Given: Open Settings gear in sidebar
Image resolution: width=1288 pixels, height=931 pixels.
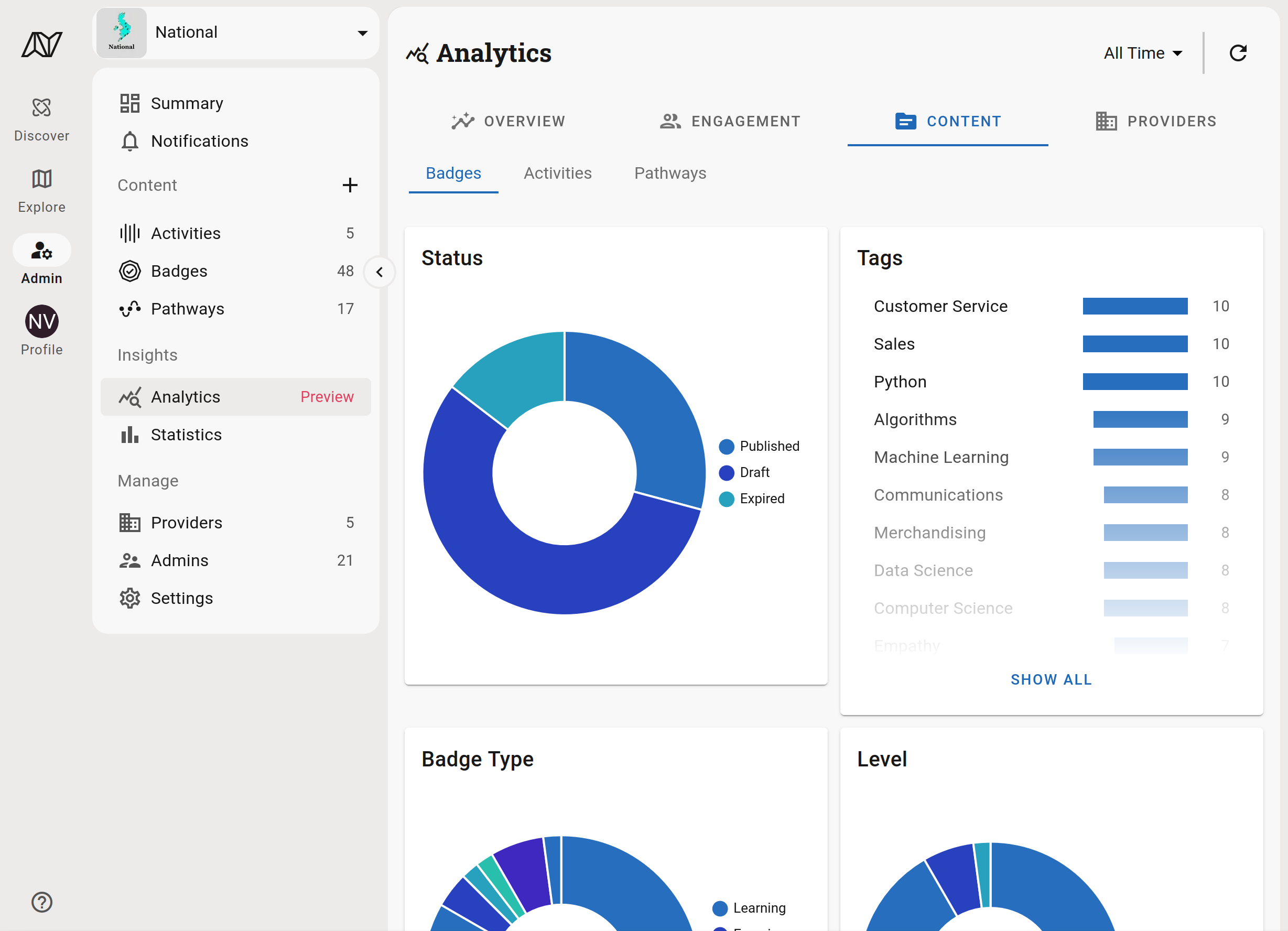Looking at the screenshot, I should [181, 598].
